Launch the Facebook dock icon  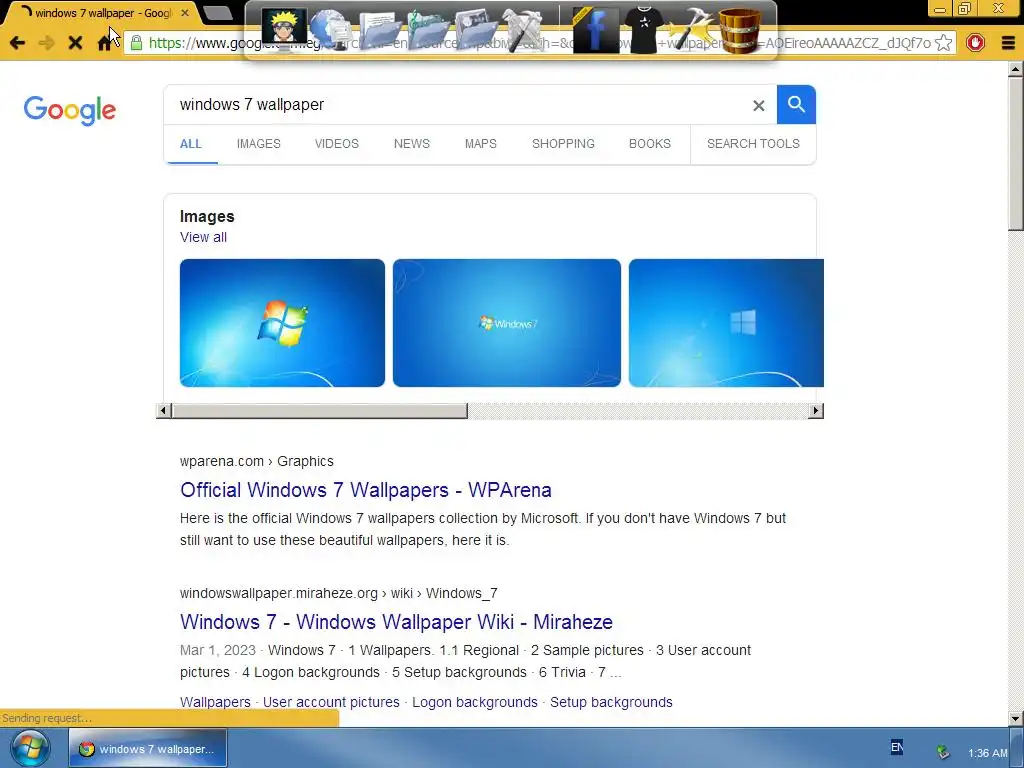[596, 29]
